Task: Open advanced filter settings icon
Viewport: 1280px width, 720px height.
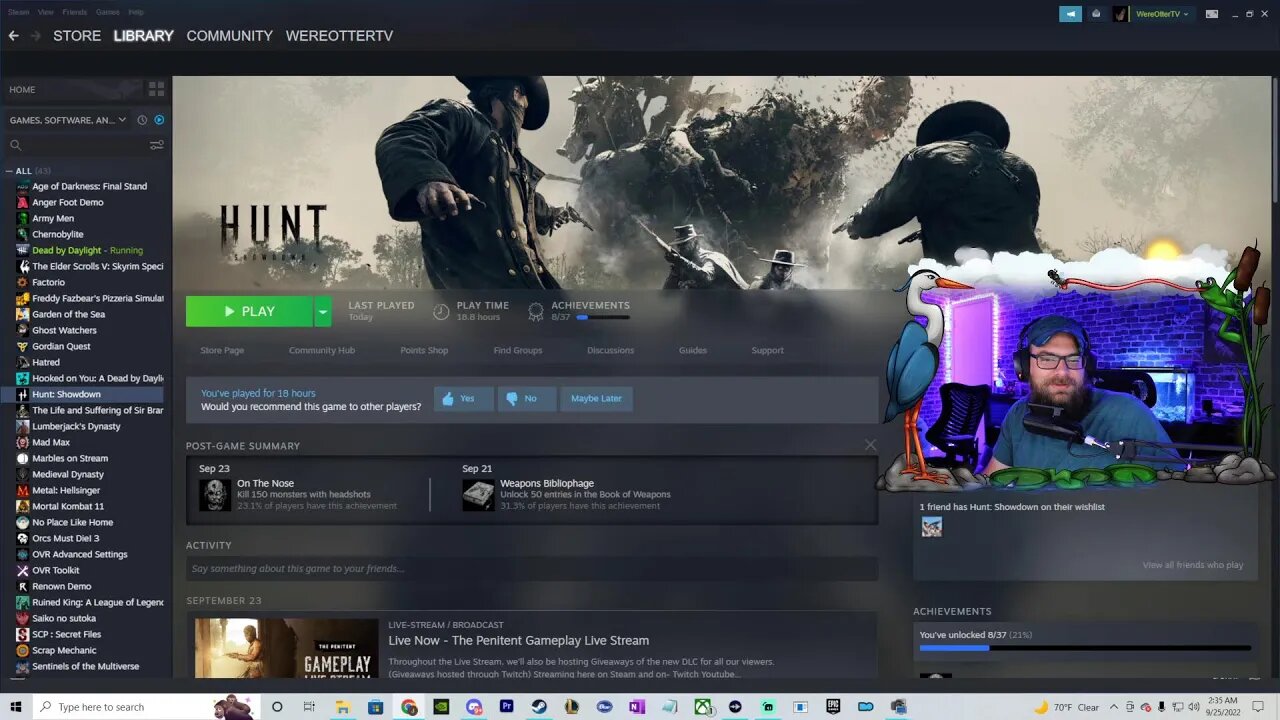Action: pyautogui.click(x=157, y=145)
